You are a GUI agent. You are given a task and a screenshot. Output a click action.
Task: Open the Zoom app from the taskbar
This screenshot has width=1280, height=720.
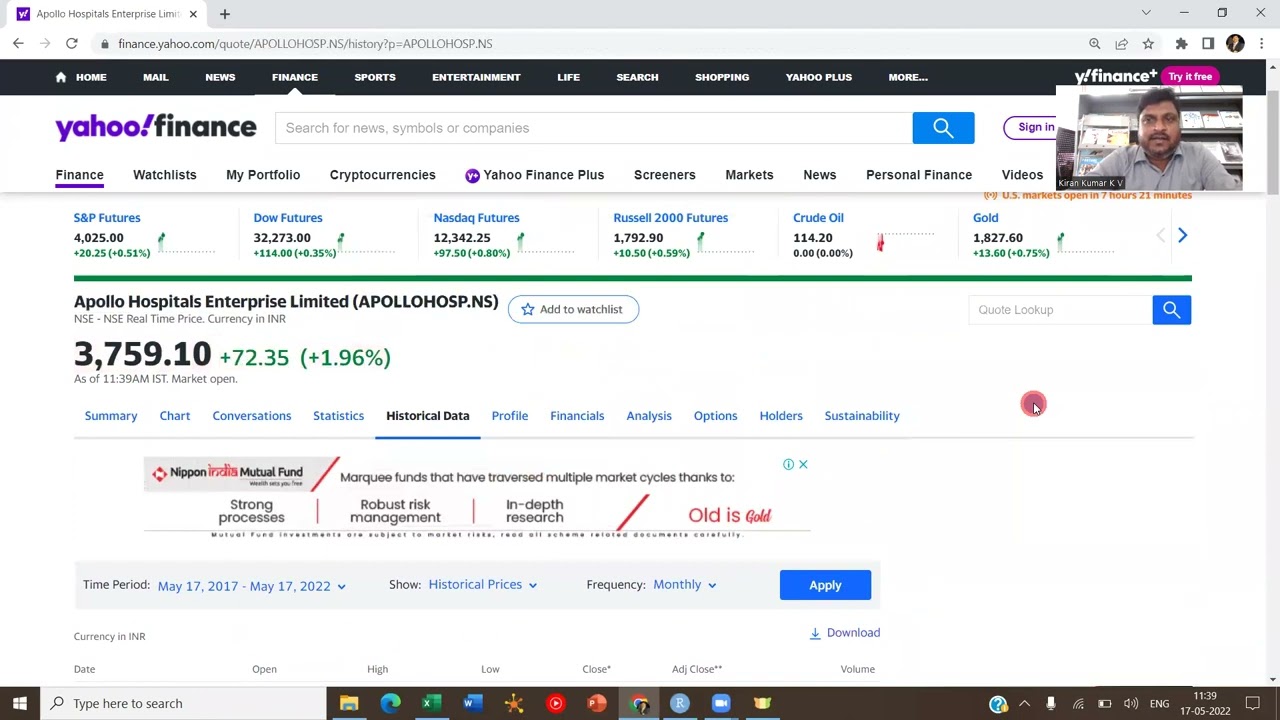pyautogui.click(x=721, y=703)
